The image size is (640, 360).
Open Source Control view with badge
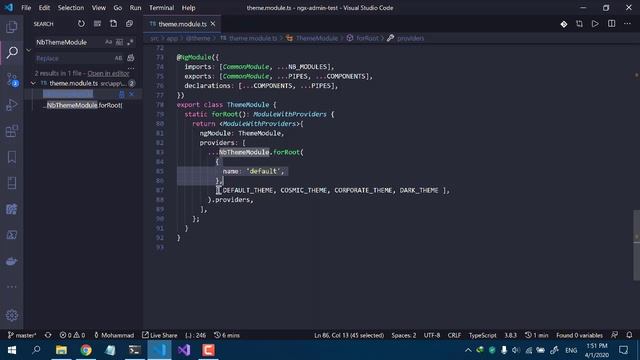coord(12,79)
